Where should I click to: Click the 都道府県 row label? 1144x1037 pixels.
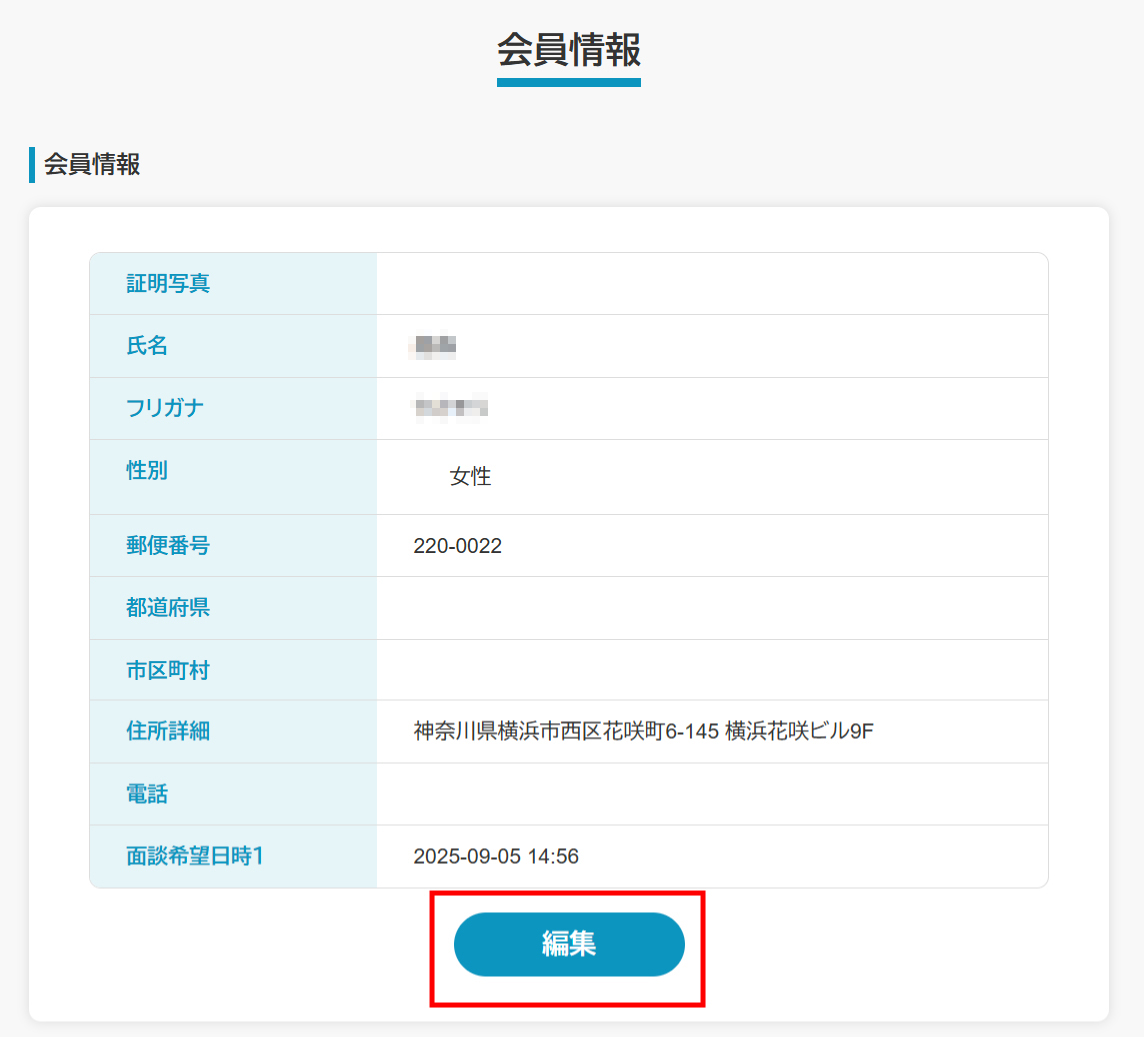[168, 607]
